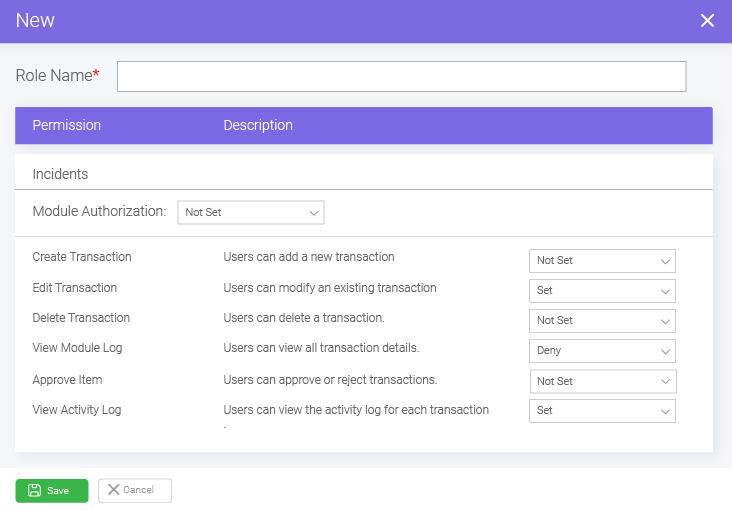
Task: Open Create Transaction permission dropdown
Action: [602, 261]
